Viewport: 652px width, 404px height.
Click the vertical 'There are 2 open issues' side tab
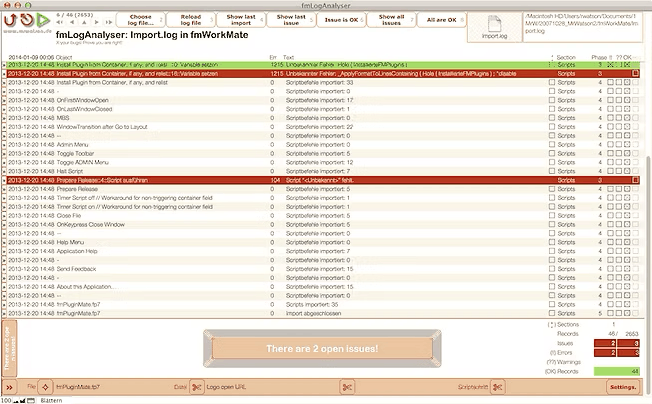(10, 348)
